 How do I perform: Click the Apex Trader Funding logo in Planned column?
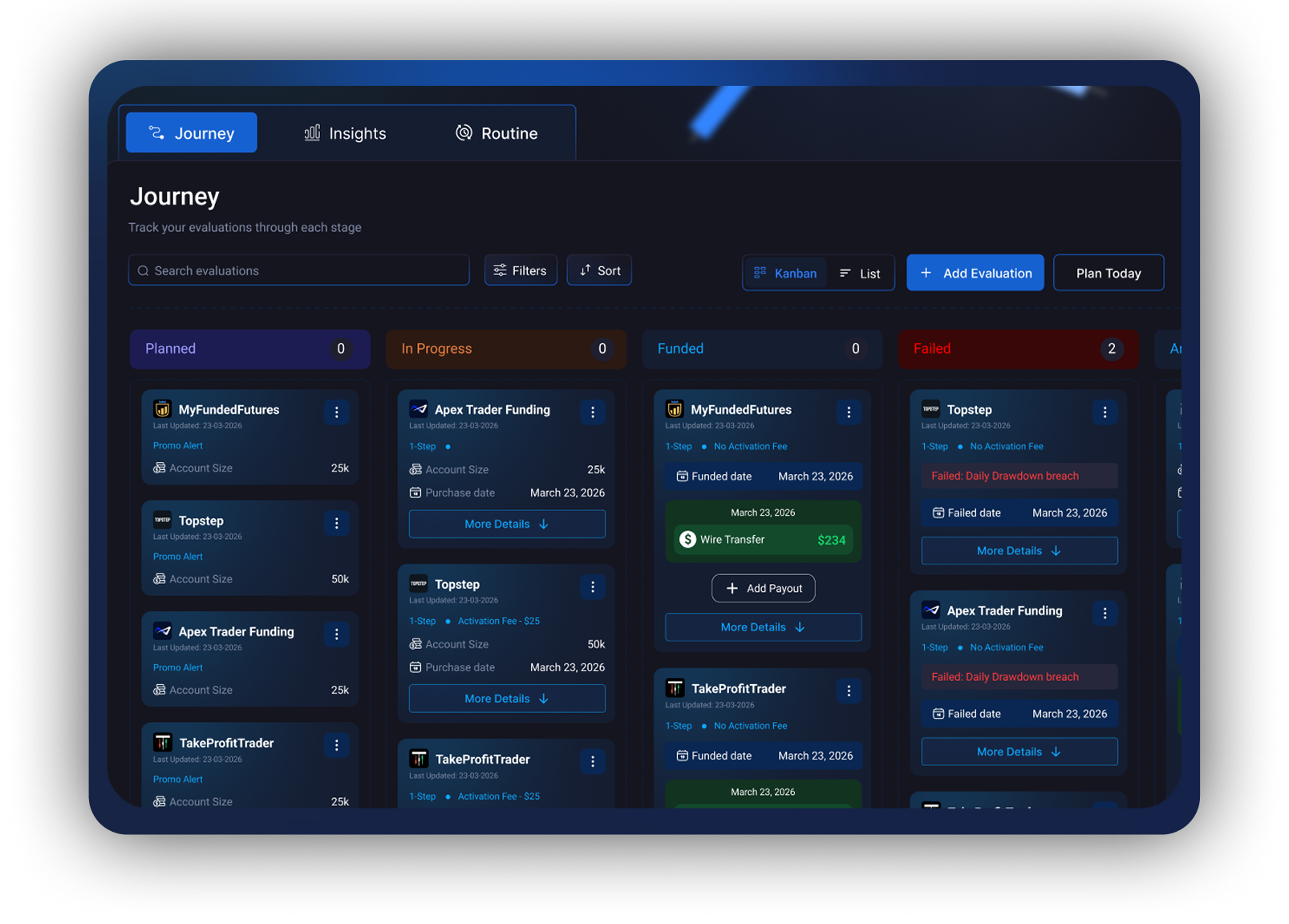point(163,631)
